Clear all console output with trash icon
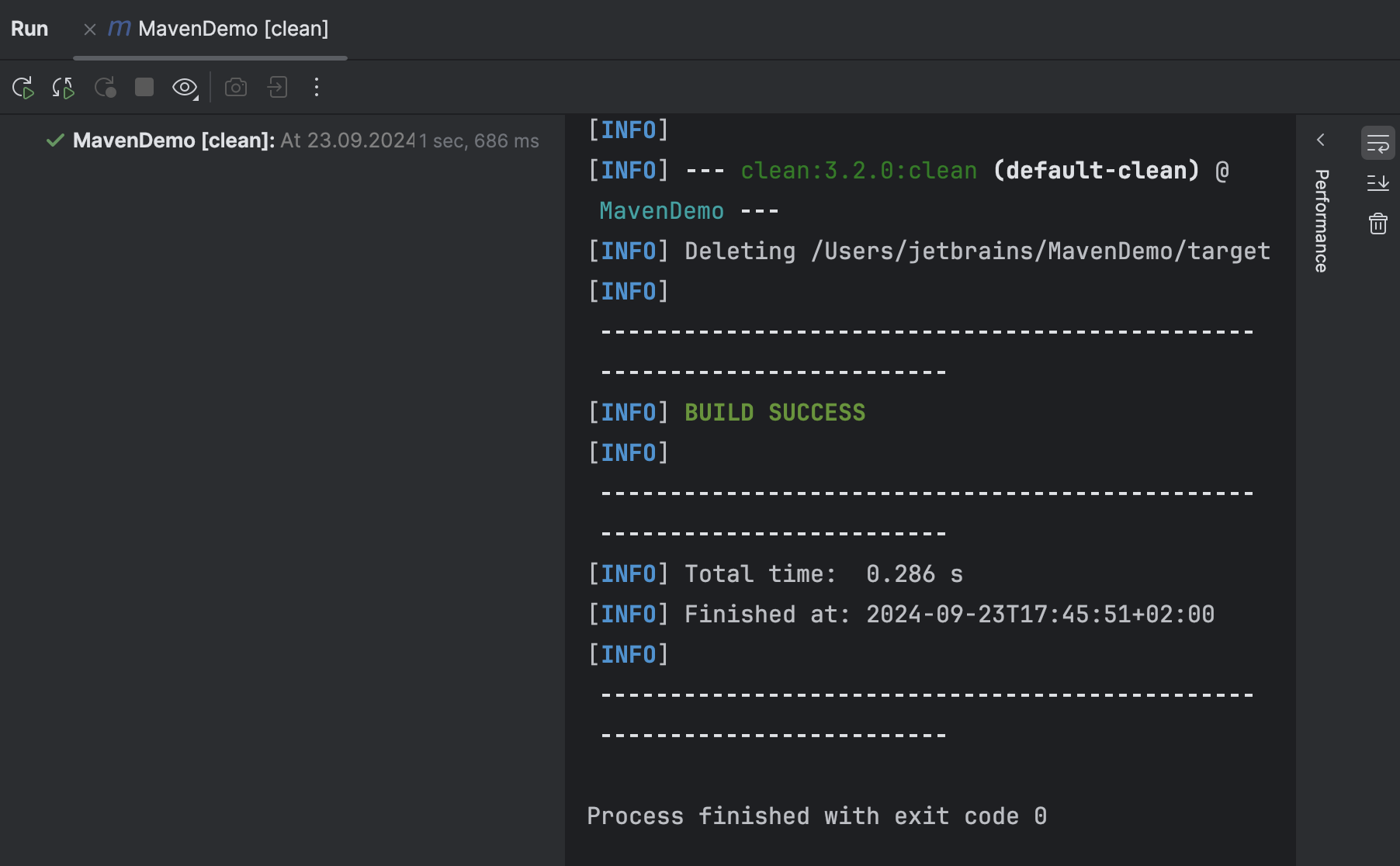The height and width of the screenshot is (866, 1400). point(1378,223)
